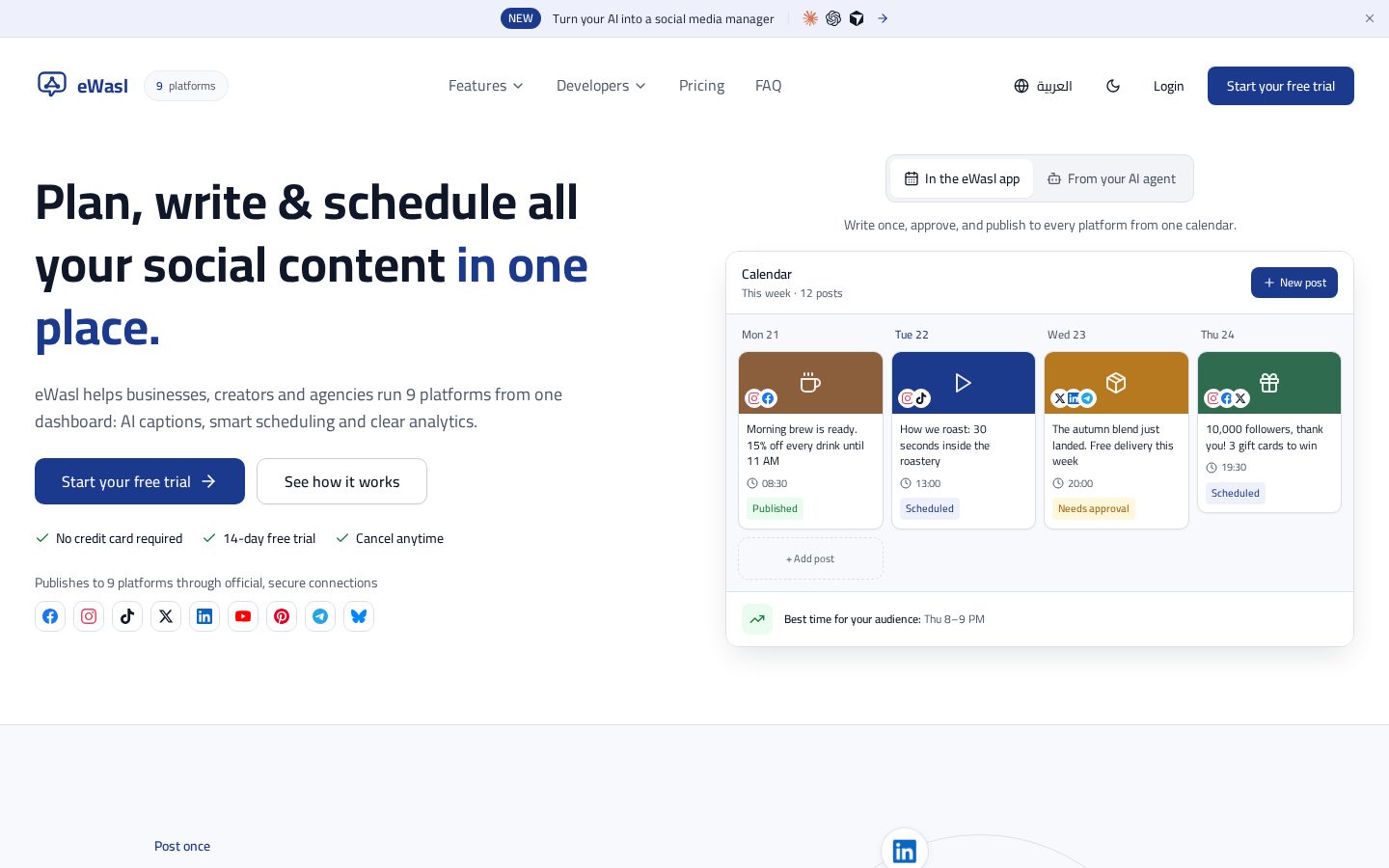1389x868 pixels.
Task: Open the How we roast post card
Action: tap(964, 440)
